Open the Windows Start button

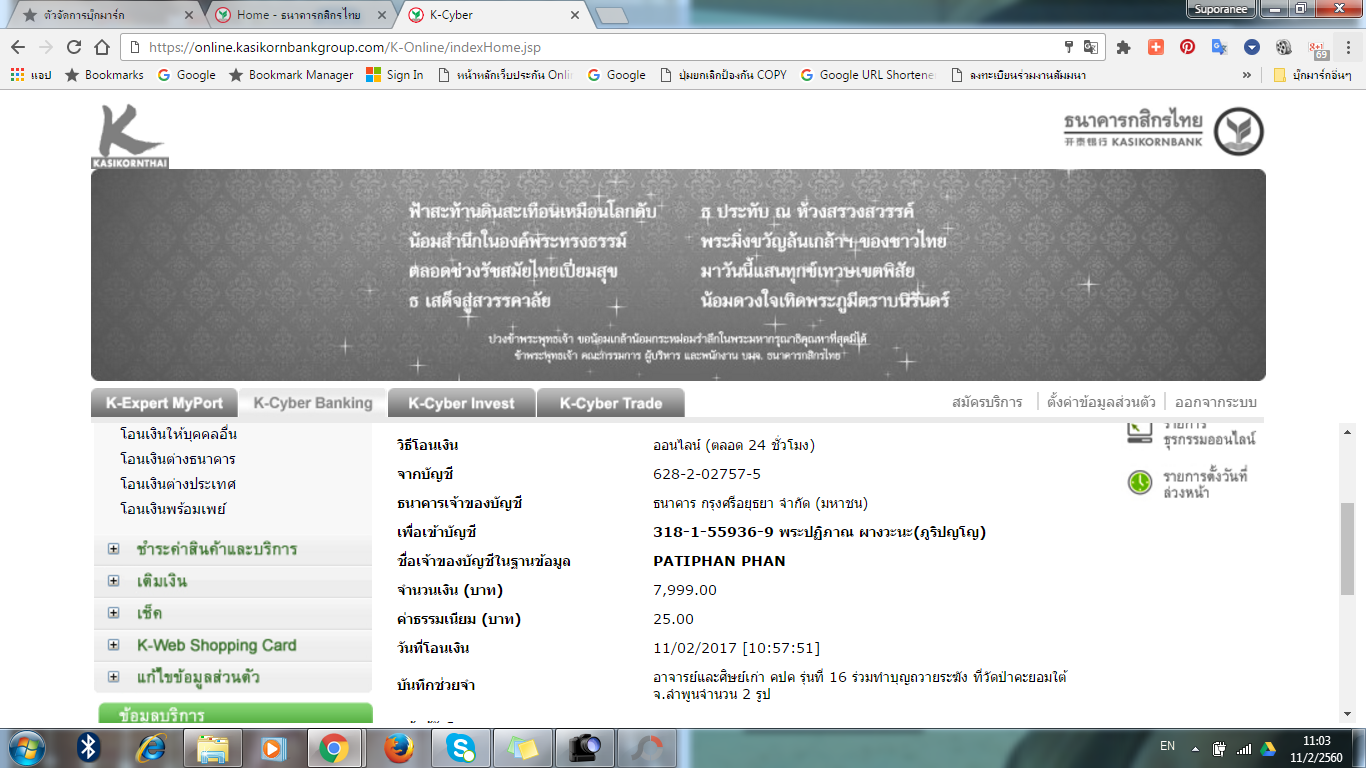coord(26,748)
